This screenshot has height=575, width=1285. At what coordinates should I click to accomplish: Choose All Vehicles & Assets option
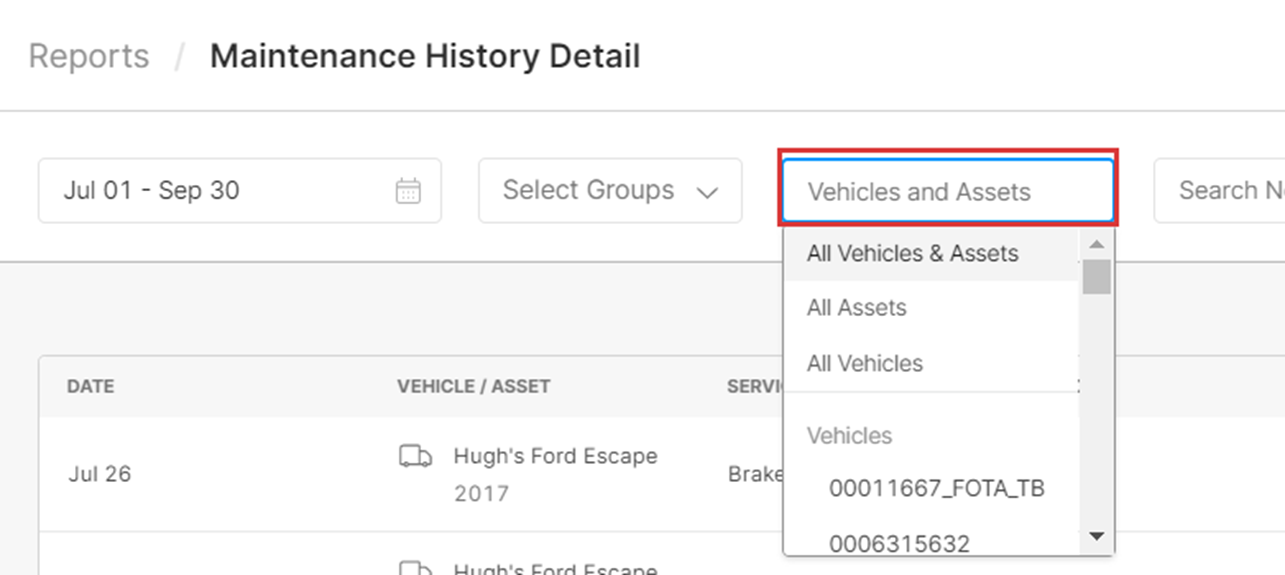932,254
